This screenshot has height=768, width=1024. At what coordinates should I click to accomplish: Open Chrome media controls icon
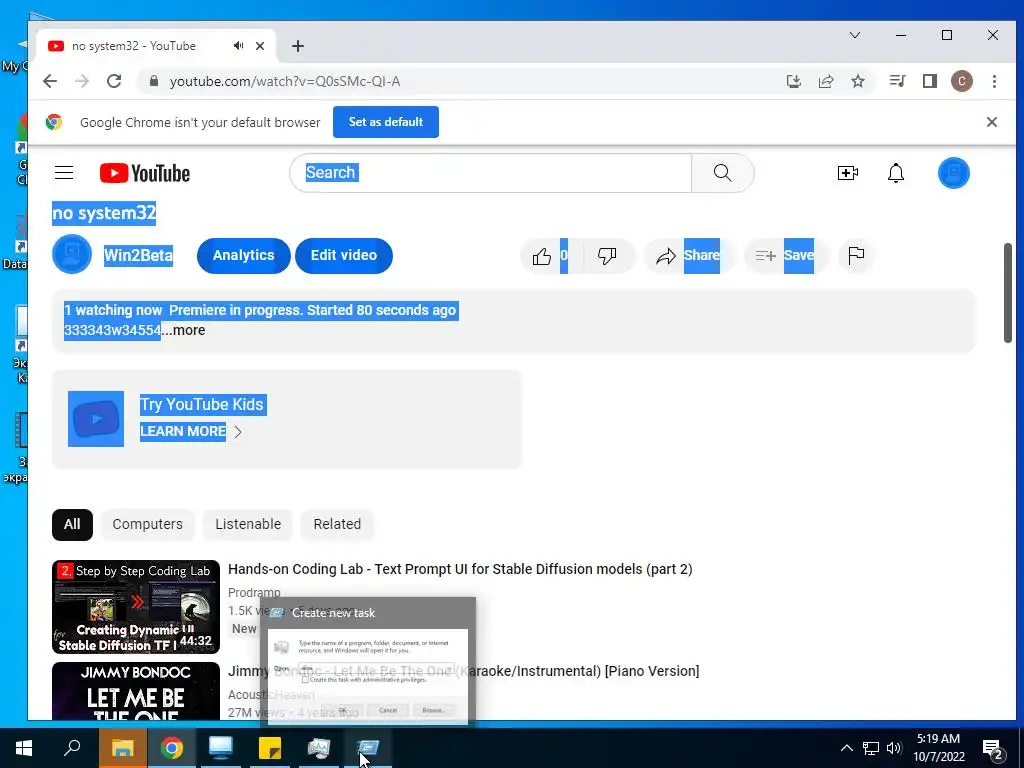click(x=897, y=81)
